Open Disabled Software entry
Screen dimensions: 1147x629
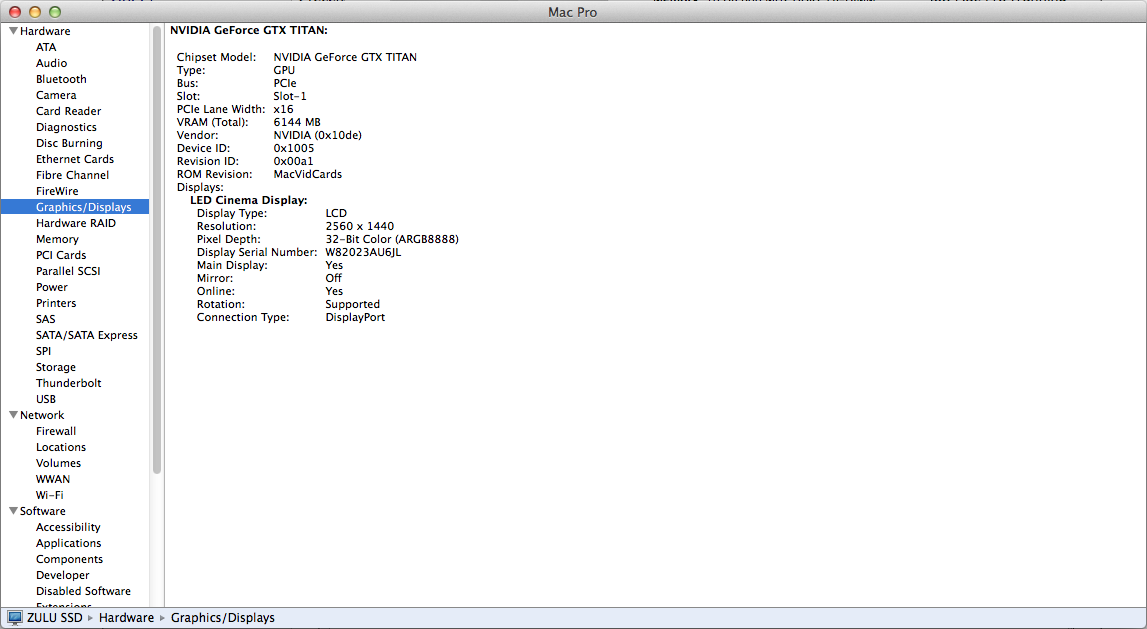[x=83, y=591]
